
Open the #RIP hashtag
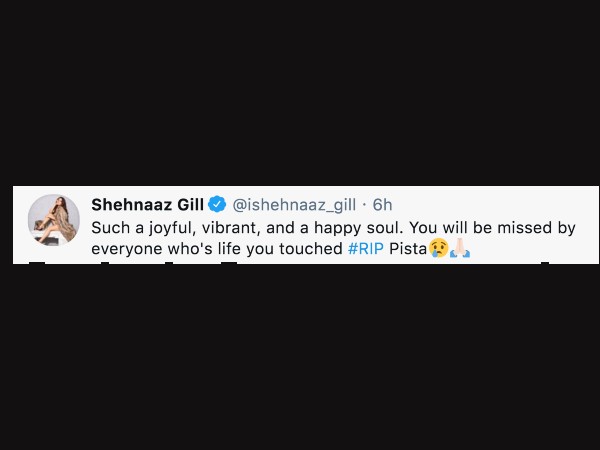pyautogui.click(x=366, y=249)
